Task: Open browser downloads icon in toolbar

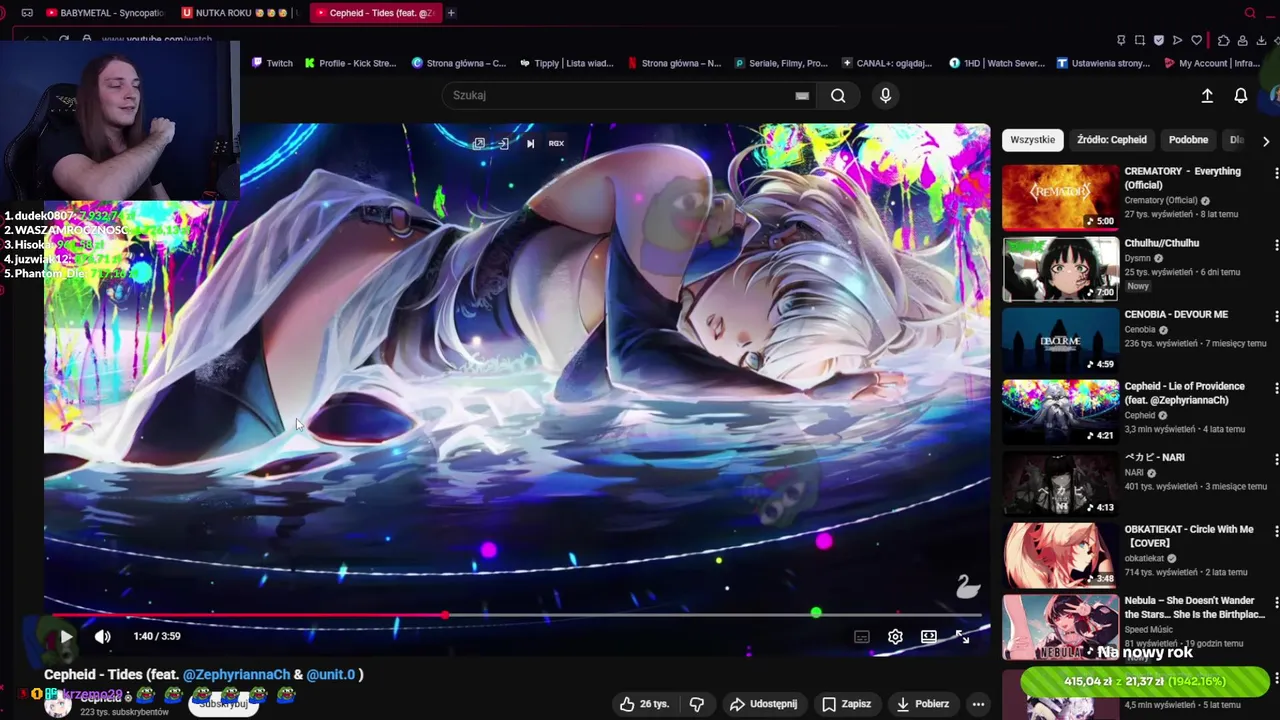Action: point(1261,40)
